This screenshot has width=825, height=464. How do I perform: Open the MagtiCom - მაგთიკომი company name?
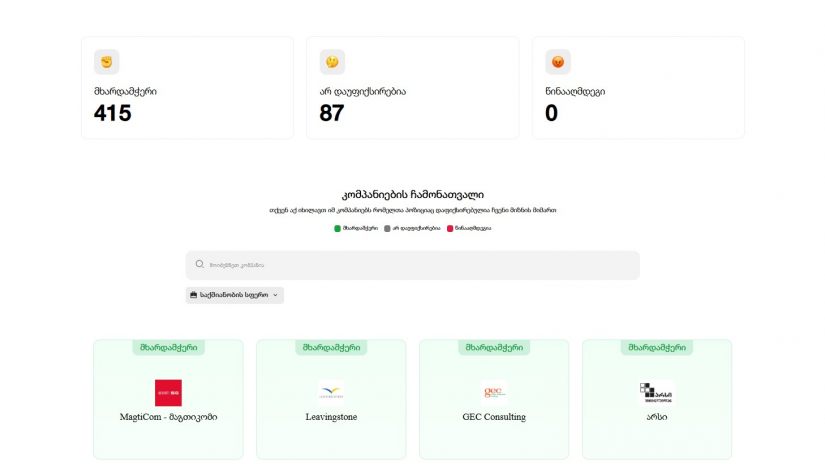168,417
